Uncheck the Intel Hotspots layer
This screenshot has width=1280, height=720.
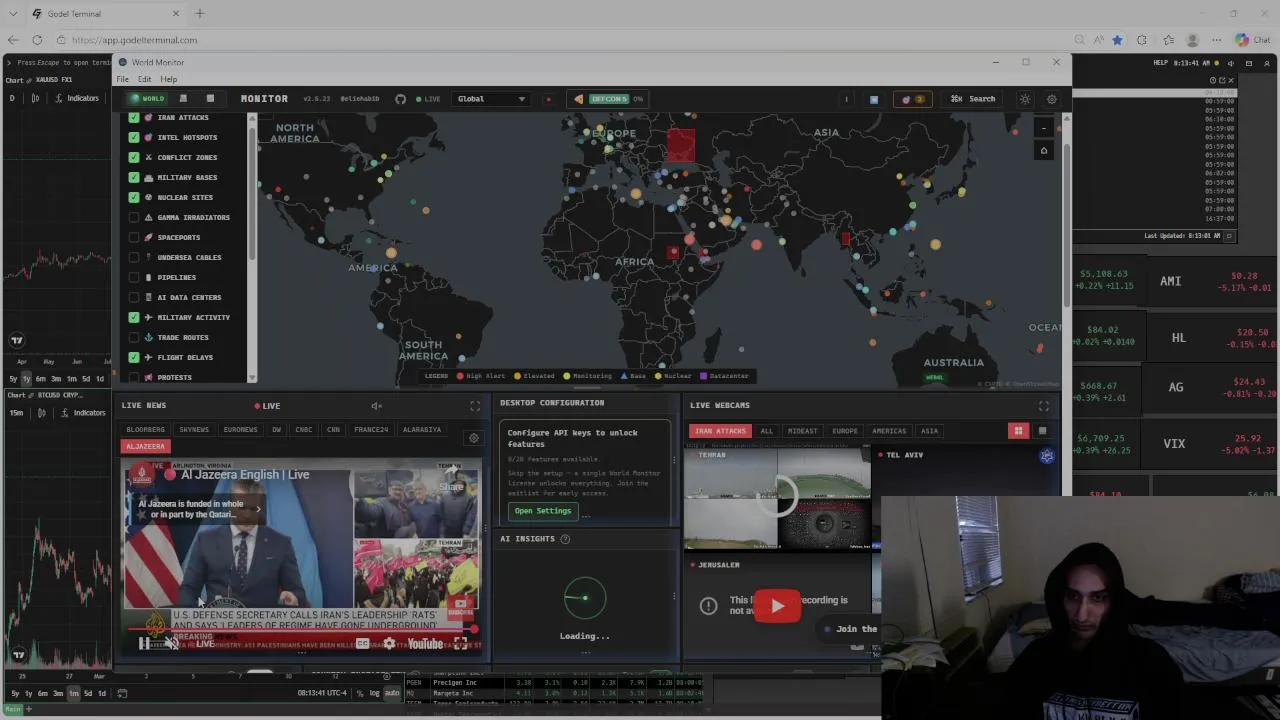click(x=134, y=137)
